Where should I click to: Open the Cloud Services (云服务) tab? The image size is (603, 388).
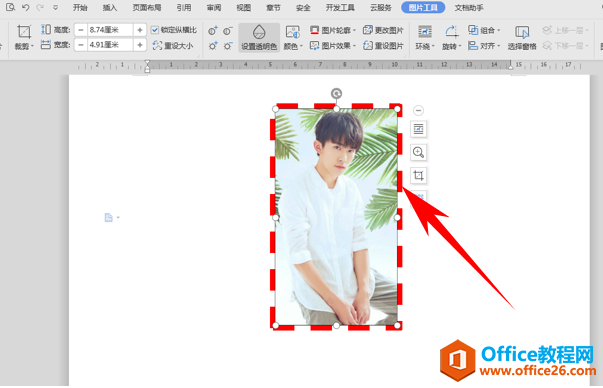(x=381, y=7)
